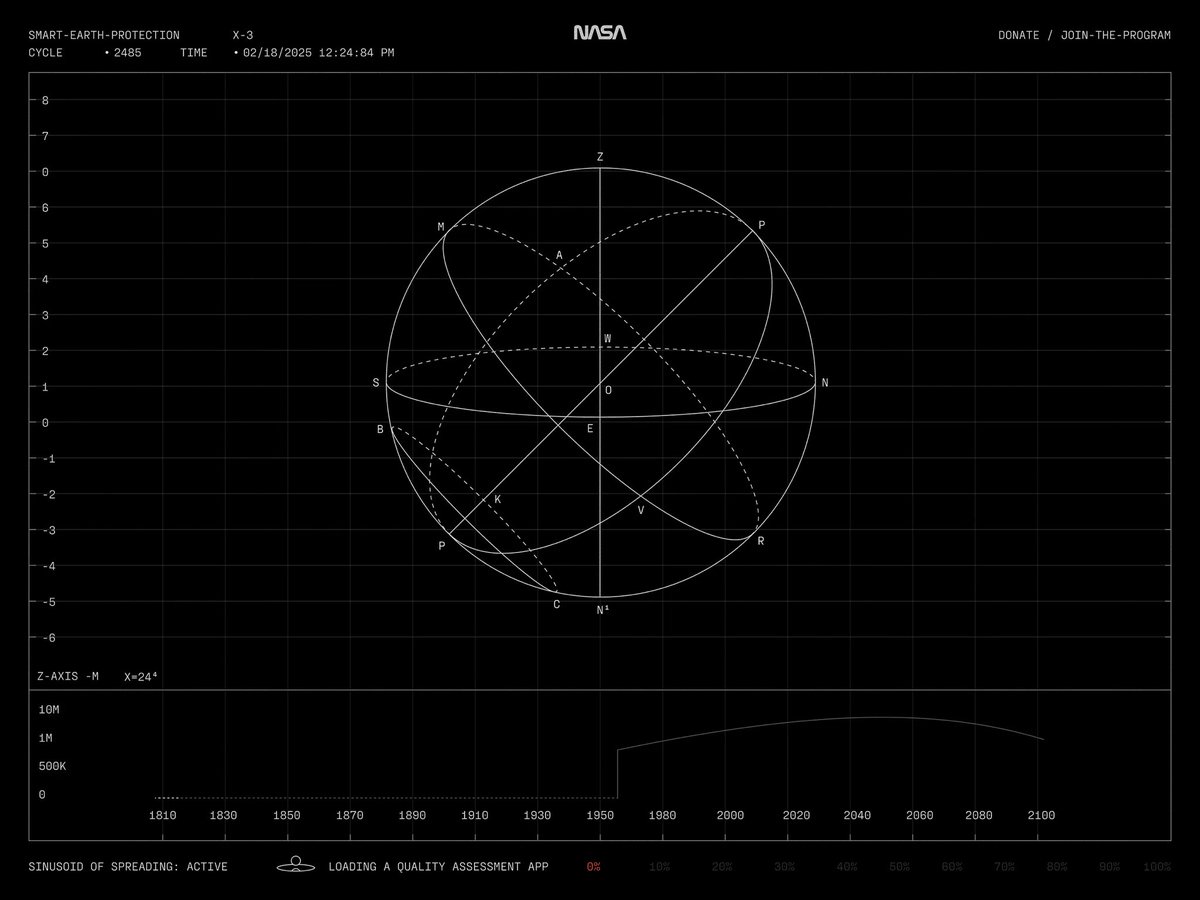Image resolution: width=1200 pixels, height=900 pixels.
Task: Select the 1830 timeline year
Action: point(225,815)
